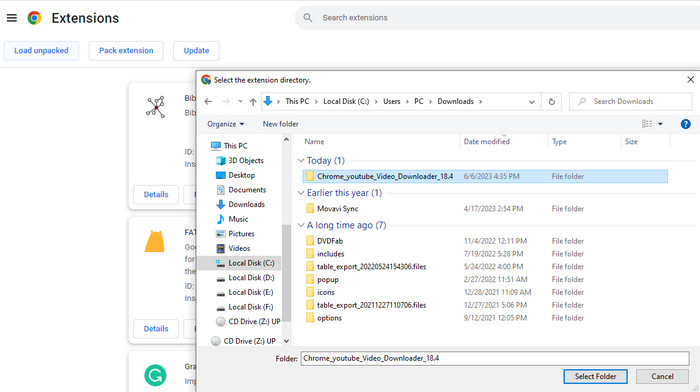Open Details for the second extension card
Viewport: 700px width, 392px height.
(156, 329)
